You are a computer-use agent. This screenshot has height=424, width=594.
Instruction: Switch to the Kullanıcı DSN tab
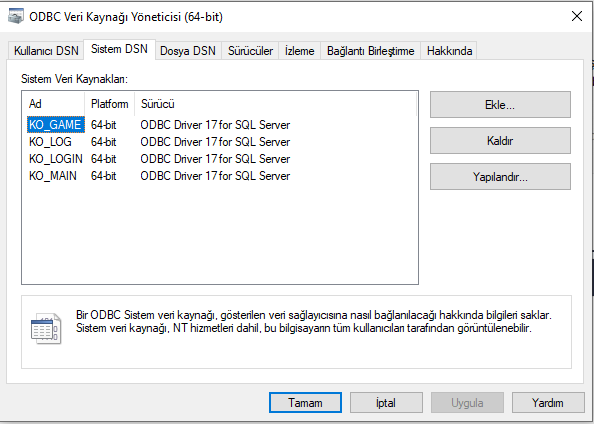(46, 51)
